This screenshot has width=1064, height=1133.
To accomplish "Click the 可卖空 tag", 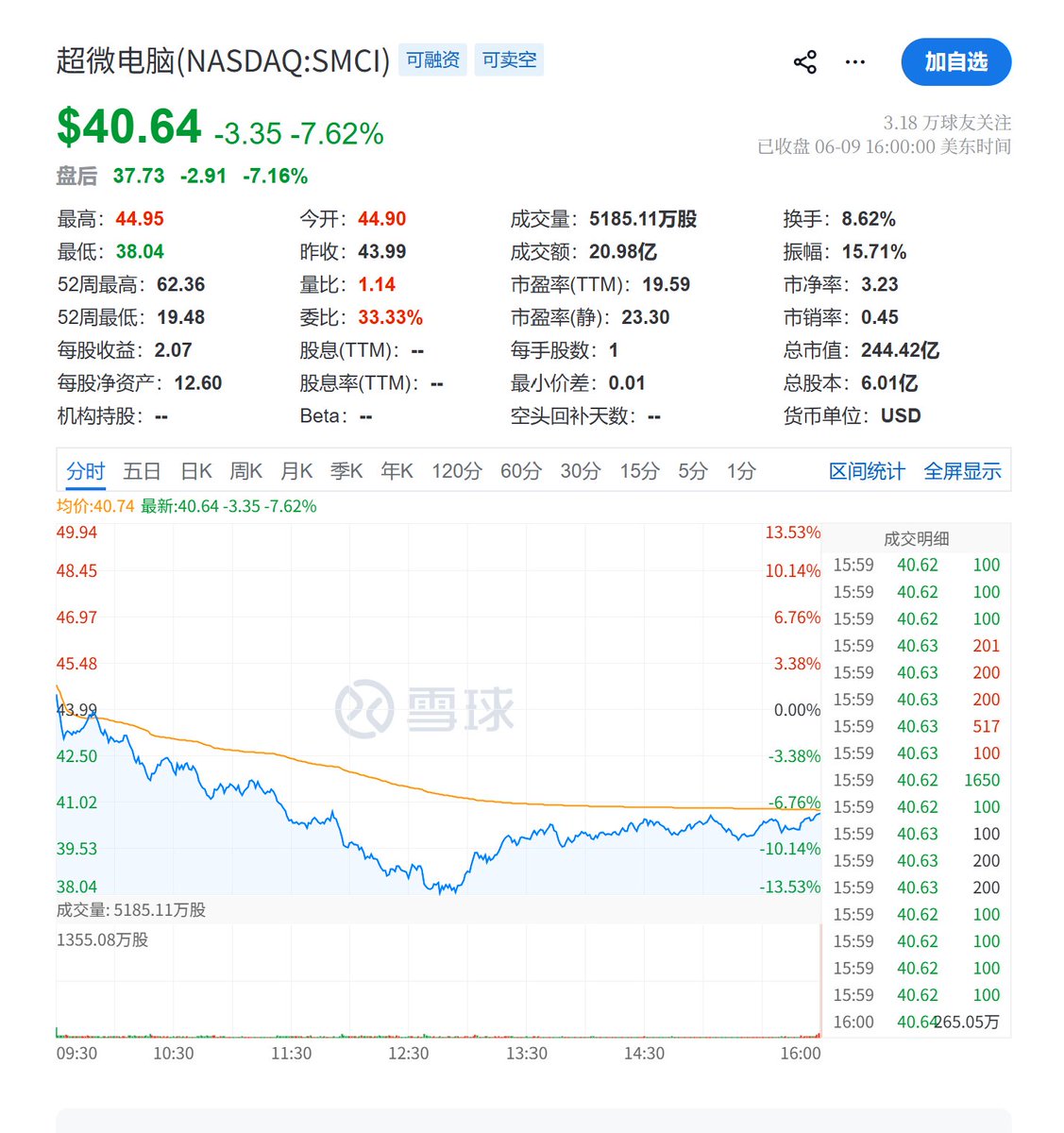I will click(509, 60).
